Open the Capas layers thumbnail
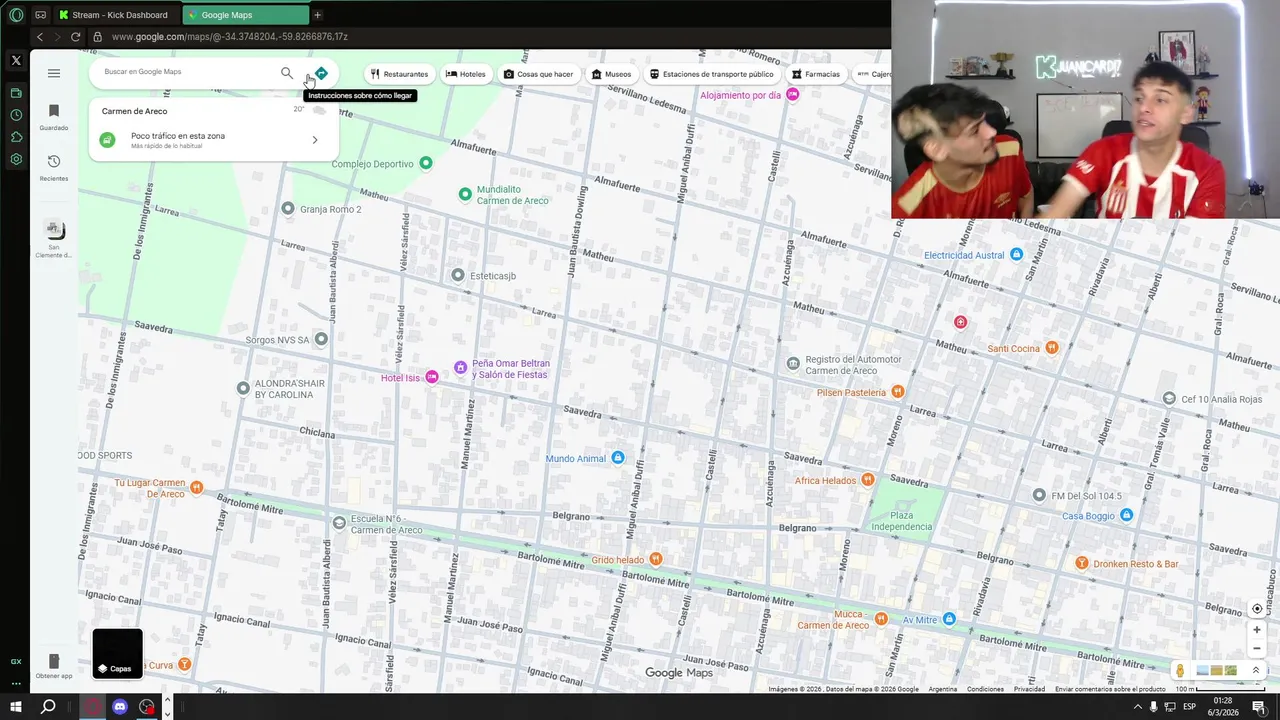1280x720 pixels. click(117, 653)
